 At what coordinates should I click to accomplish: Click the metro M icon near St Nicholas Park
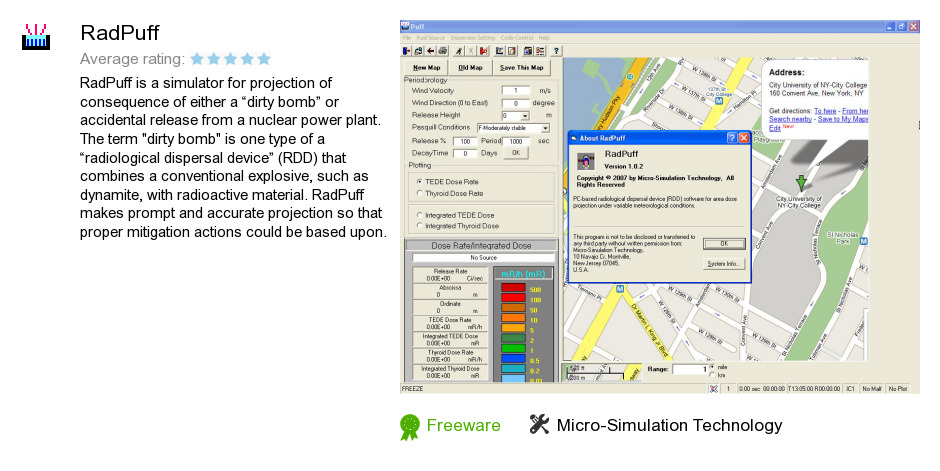pos(863,241)
